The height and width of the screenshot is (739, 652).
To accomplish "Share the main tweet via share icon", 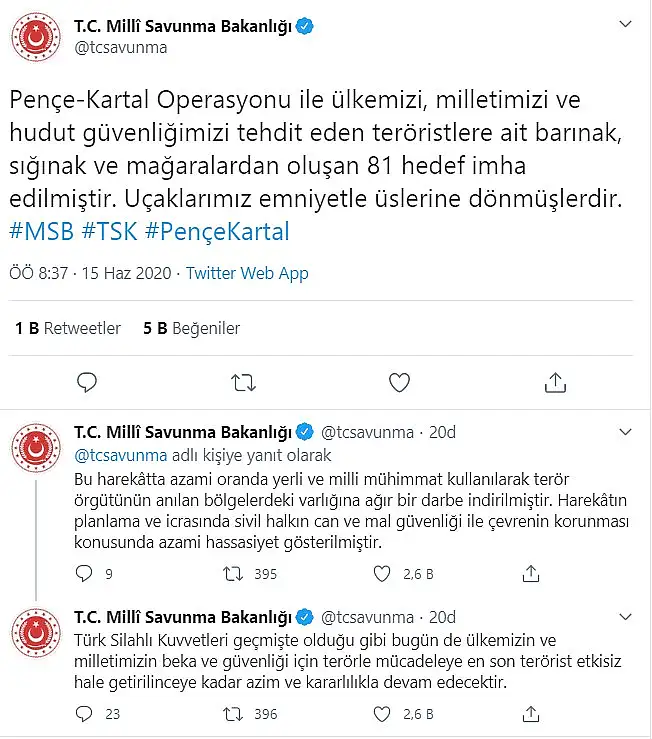I will tap(555, 382).
